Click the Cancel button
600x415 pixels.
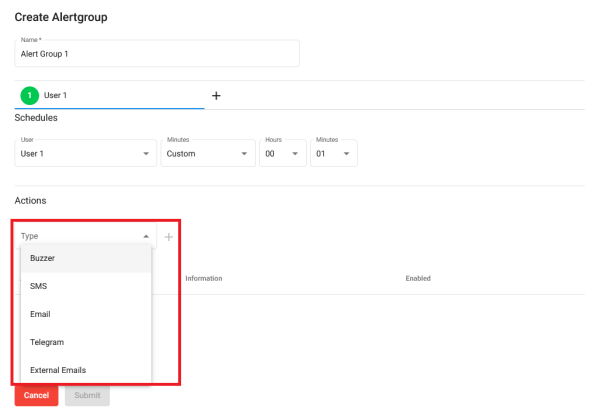click(x=36, y=395)
